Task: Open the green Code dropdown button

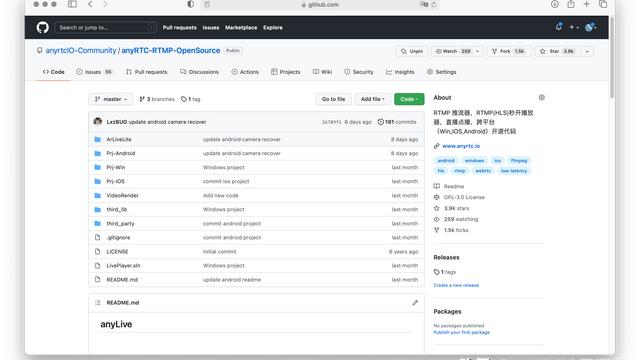Action: [409, 99]
